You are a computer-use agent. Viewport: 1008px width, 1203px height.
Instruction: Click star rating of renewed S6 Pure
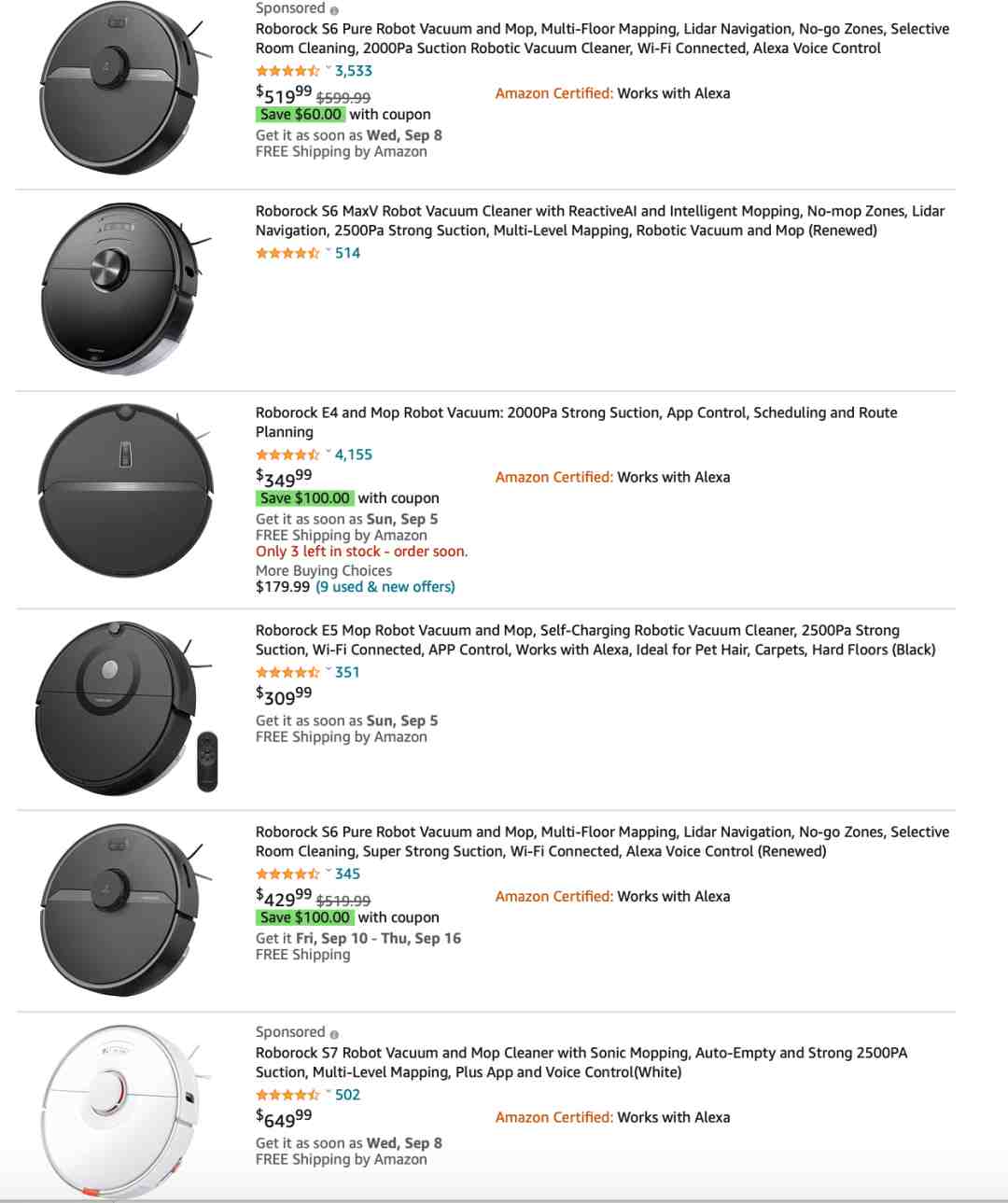[x=287, y=874]
